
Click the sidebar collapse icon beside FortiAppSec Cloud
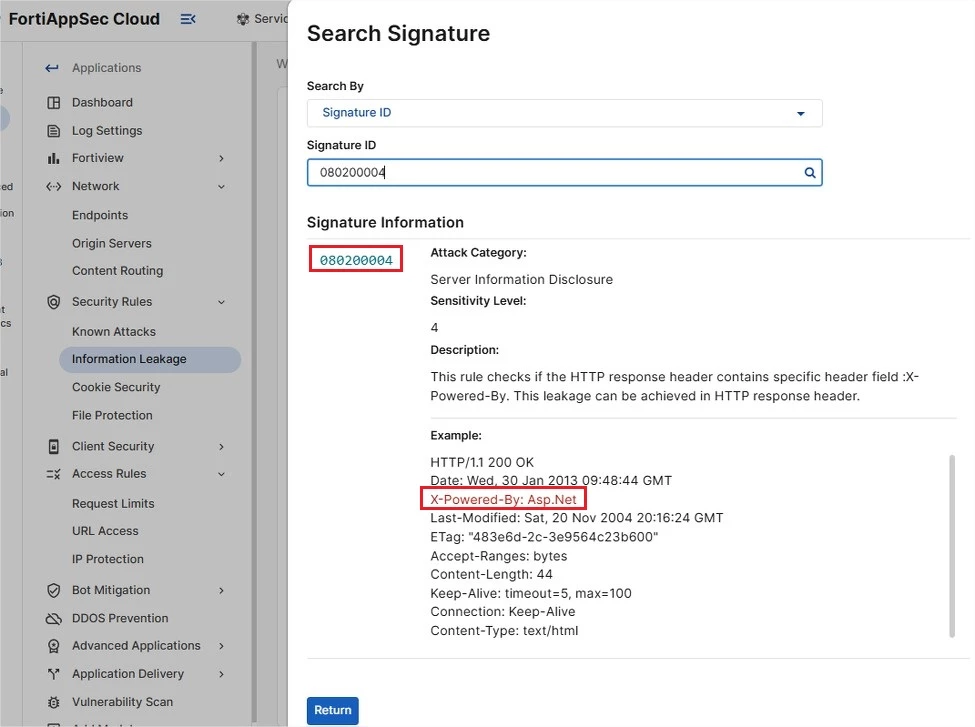click(x=188, y=19)
